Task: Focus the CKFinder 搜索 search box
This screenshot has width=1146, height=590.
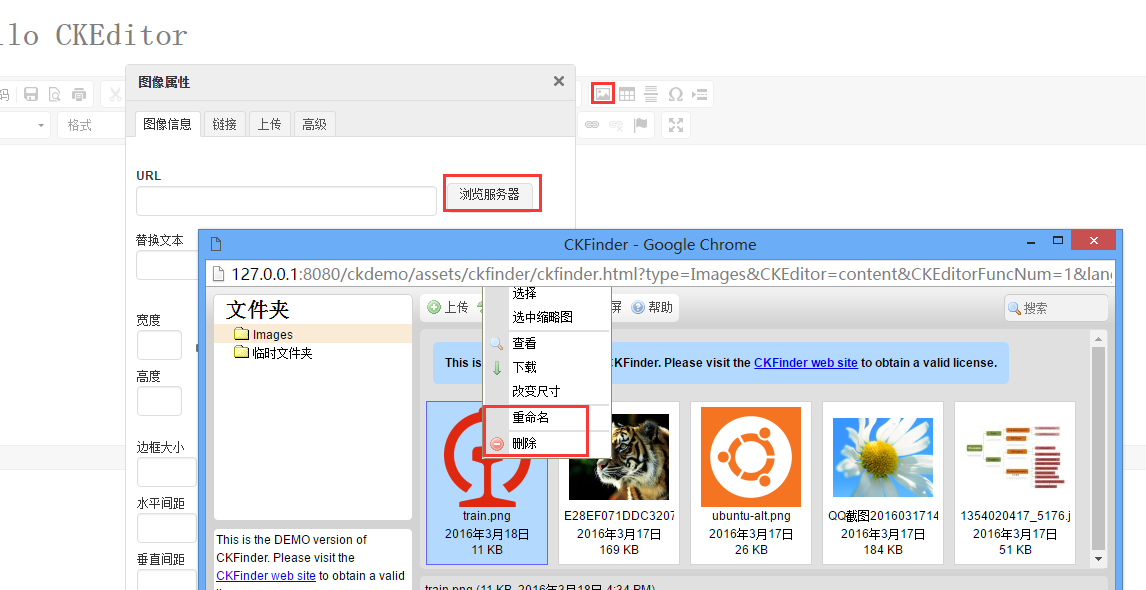Action: (x=1056, y=308)
